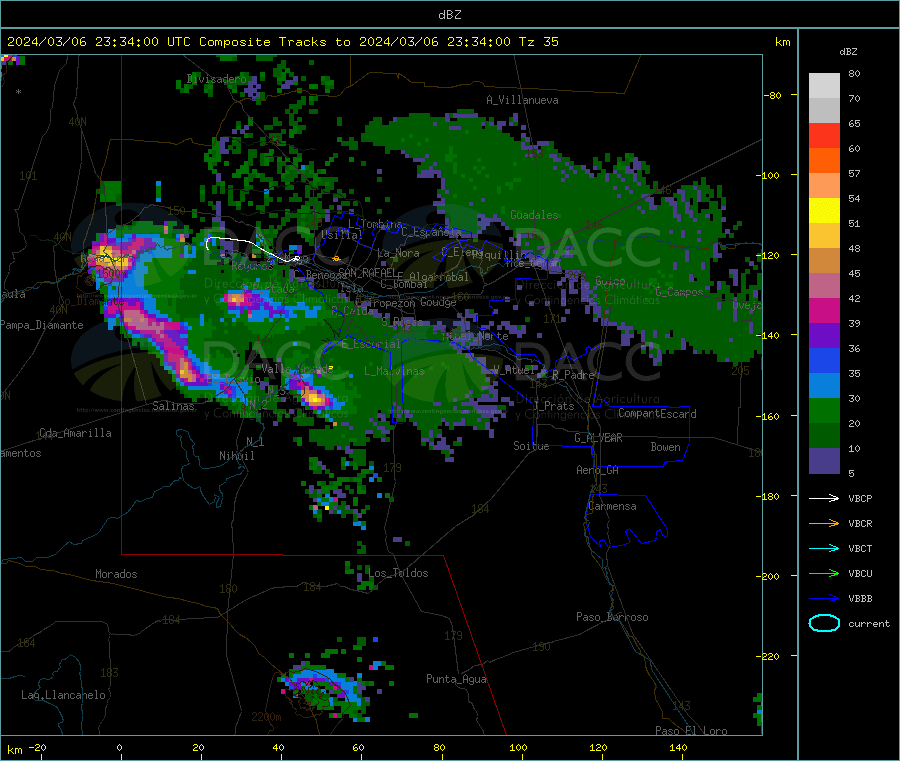Select the yellow 51-54 dBZ swatch
900x761 pixels.
pos(824,211)
